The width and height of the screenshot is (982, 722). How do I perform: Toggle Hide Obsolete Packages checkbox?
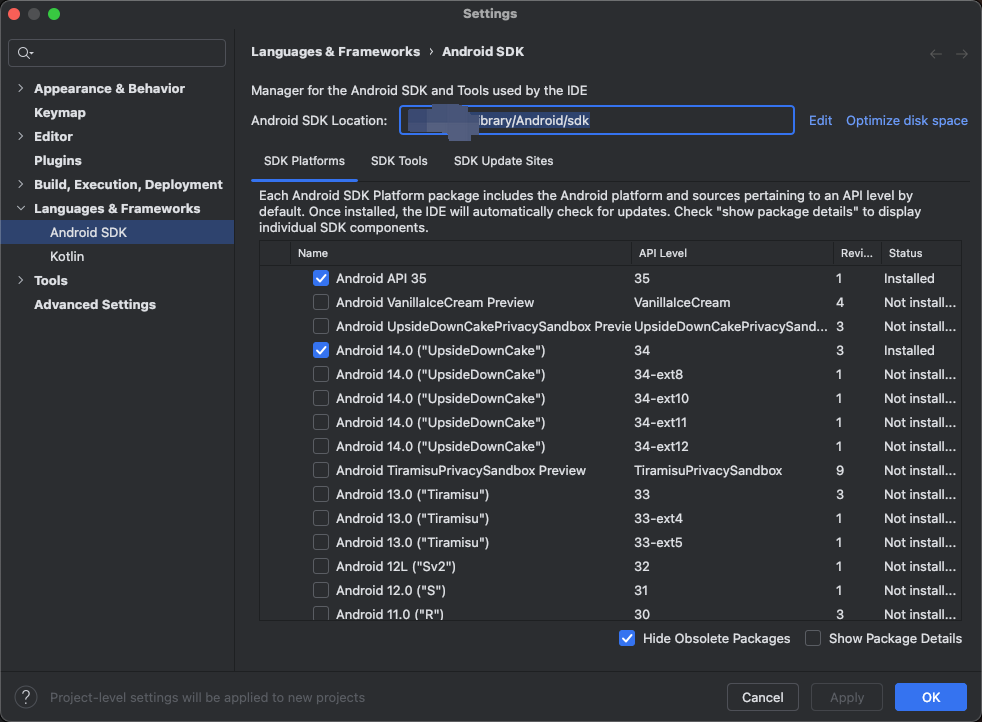click(627, 638)
